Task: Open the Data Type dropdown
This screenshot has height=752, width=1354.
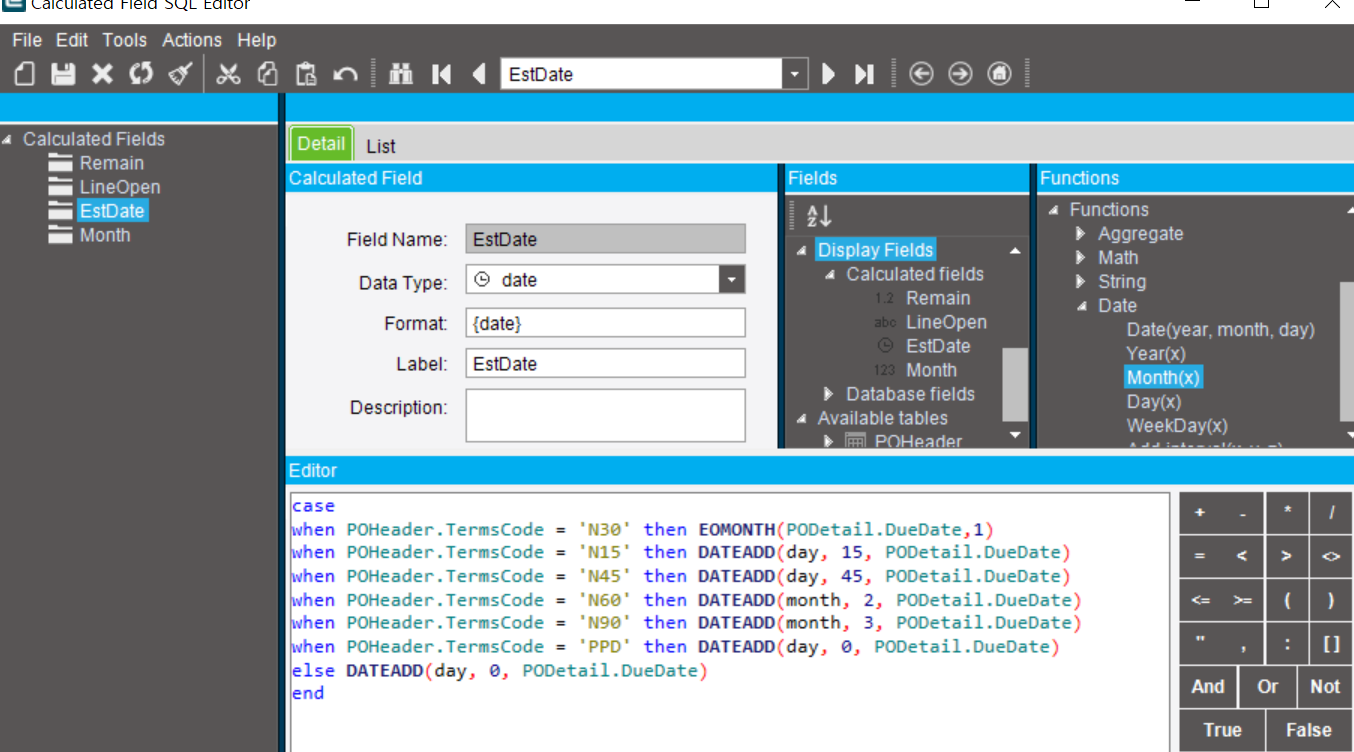Action: [732, 280]
